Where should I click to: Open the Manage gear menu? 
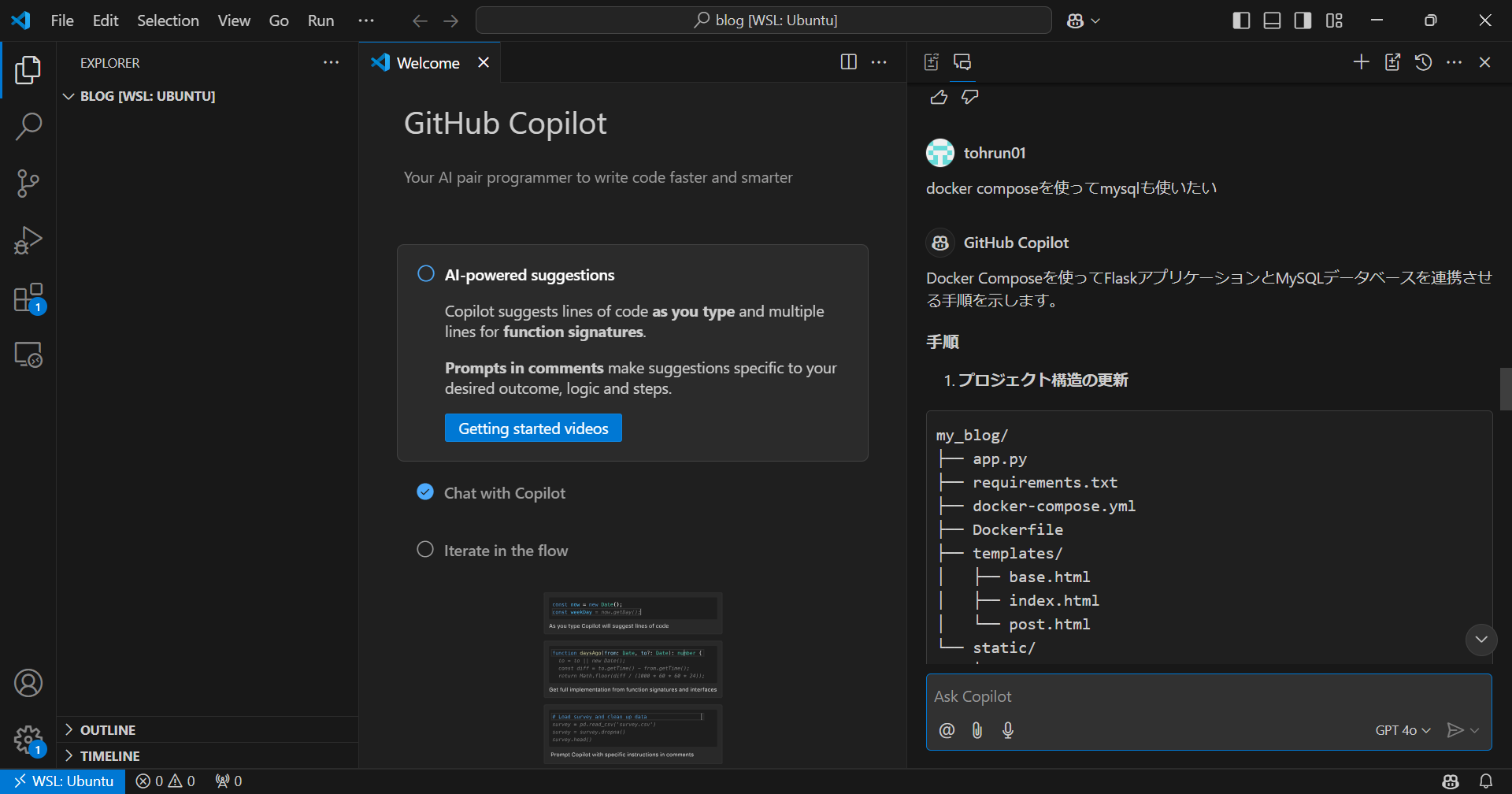coord(28,740)
